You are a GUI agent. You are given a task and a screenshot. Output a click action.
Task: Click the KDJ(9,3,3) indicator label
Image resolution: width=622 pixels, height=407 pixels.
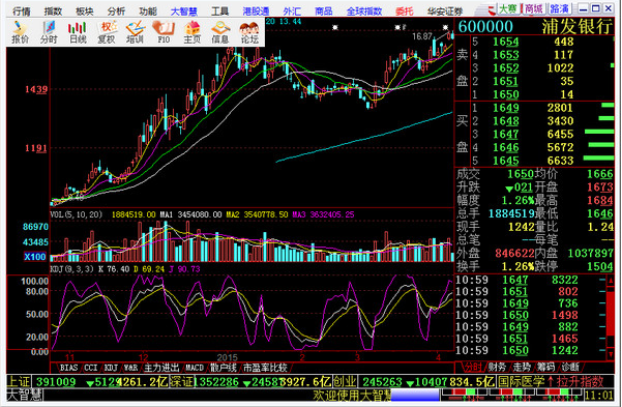[x=72, y=269]
